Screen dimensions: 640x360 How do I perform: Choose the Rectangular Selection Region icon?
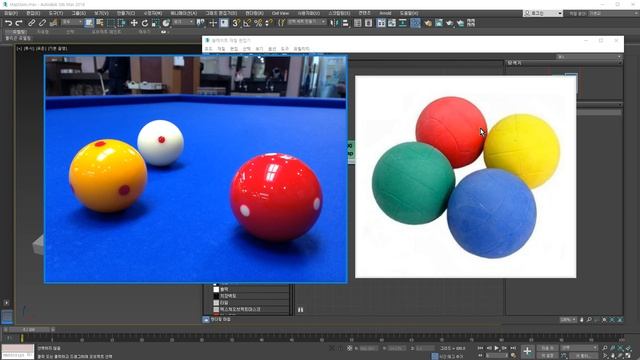tap(111, 23)
